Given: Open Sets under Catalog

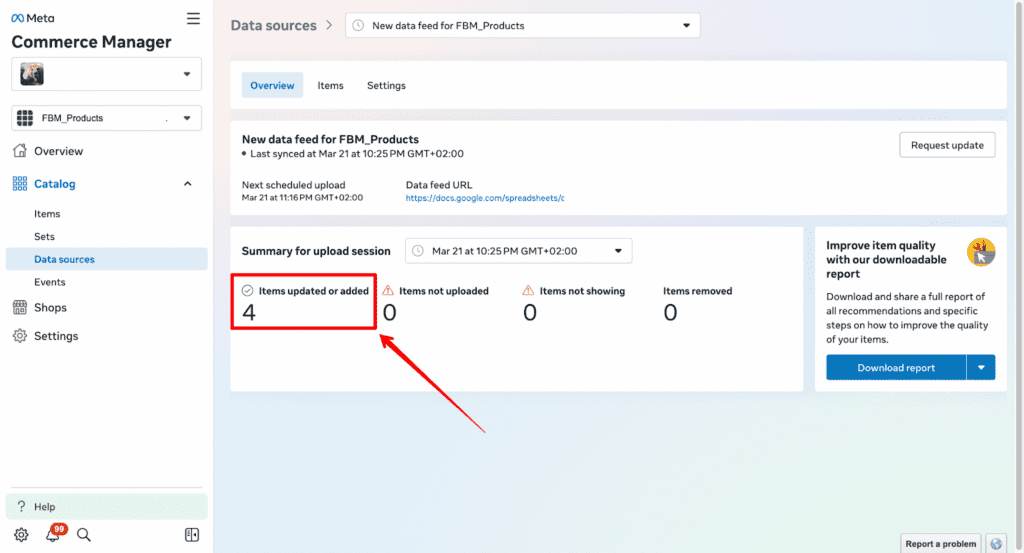Looking at the screenshot, I should click(x=44, y=236).
